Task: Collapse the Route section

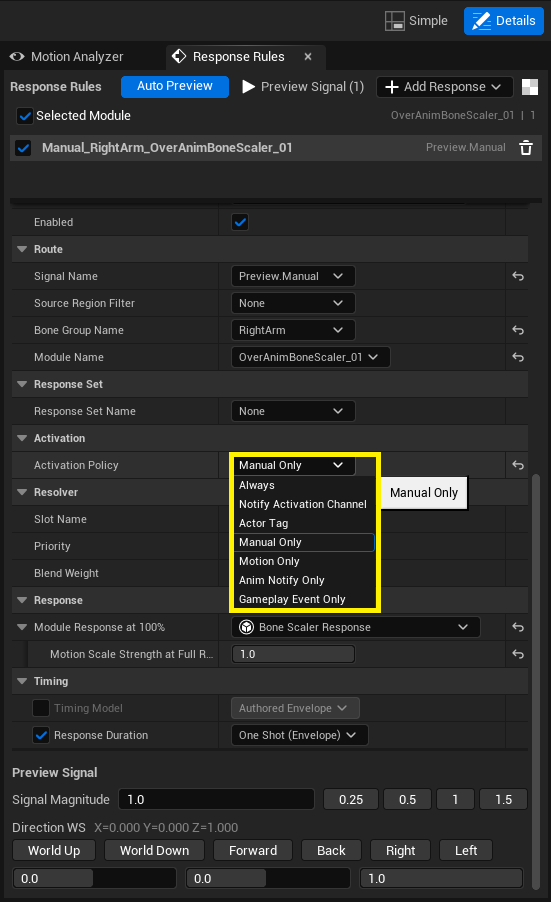Action: [22, 249]
